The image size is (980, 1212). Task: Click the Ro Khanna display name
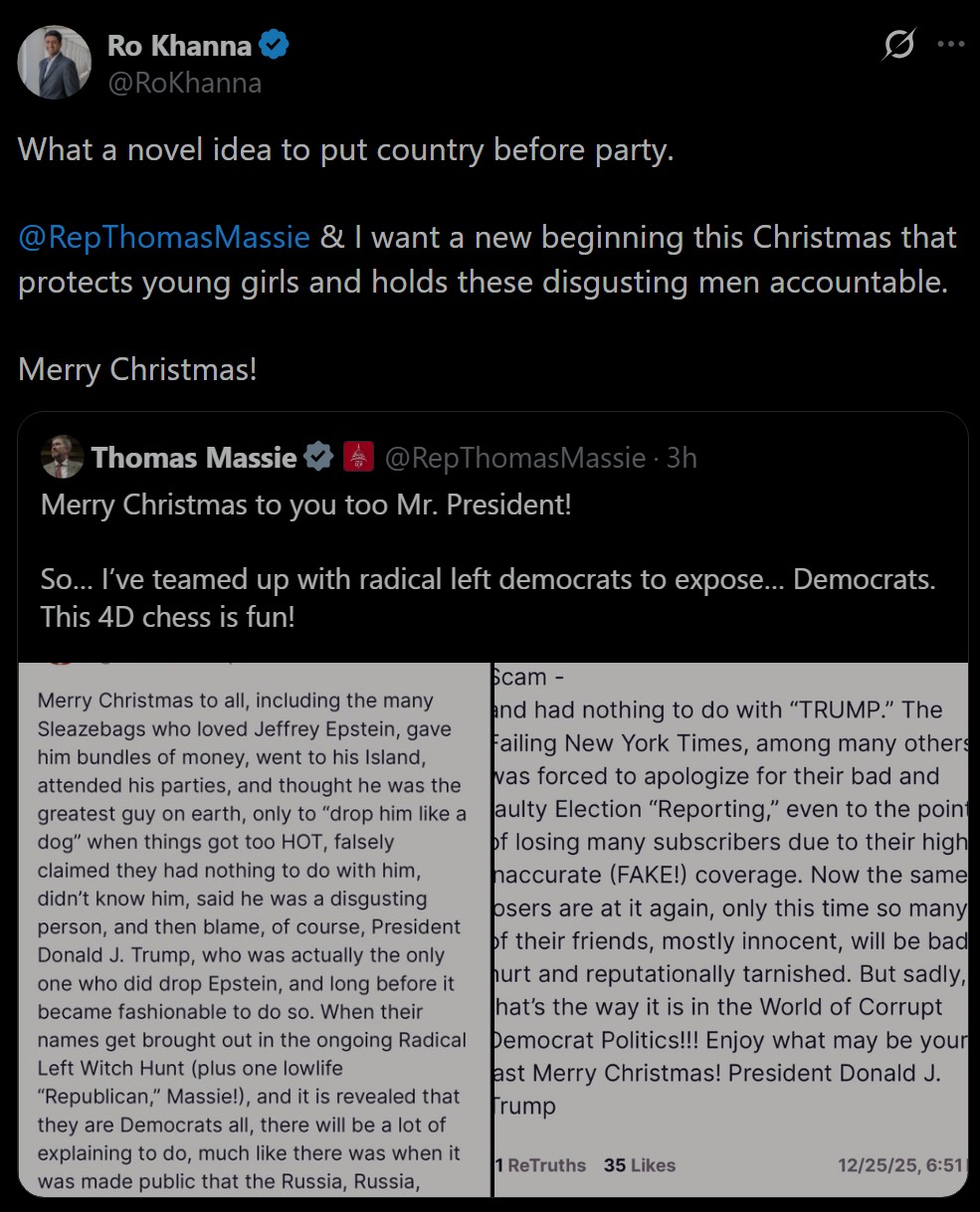click(179, 45)
